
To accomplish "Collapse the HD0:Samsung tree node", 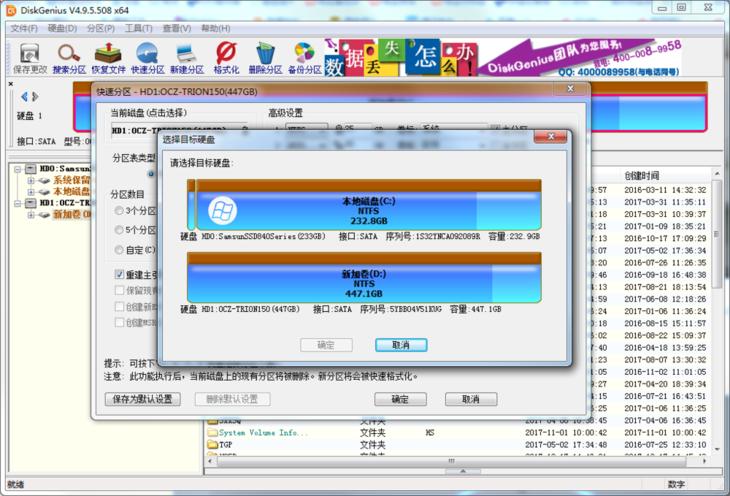I will pos(18,169).
